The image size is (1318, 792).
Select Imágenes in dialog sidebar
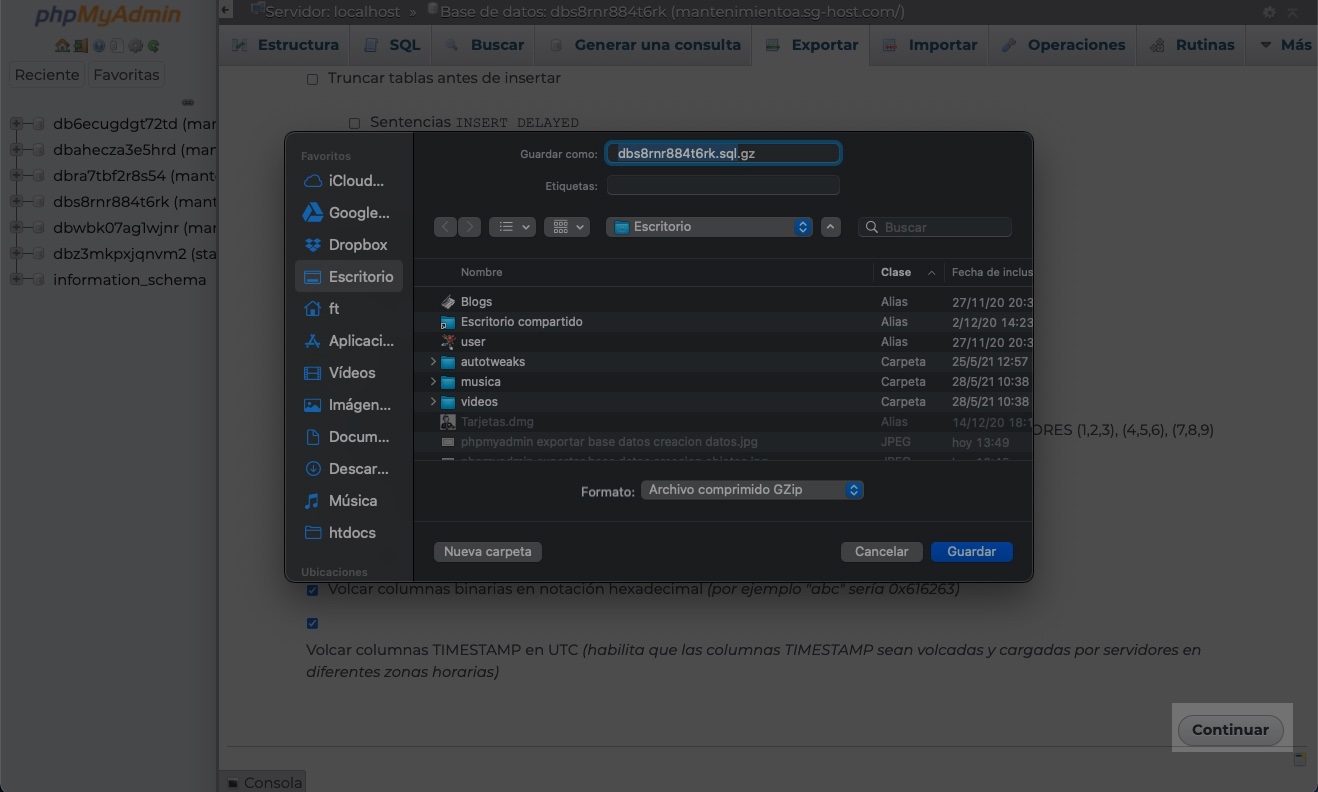pyautogui.click(x=349, y=405)
